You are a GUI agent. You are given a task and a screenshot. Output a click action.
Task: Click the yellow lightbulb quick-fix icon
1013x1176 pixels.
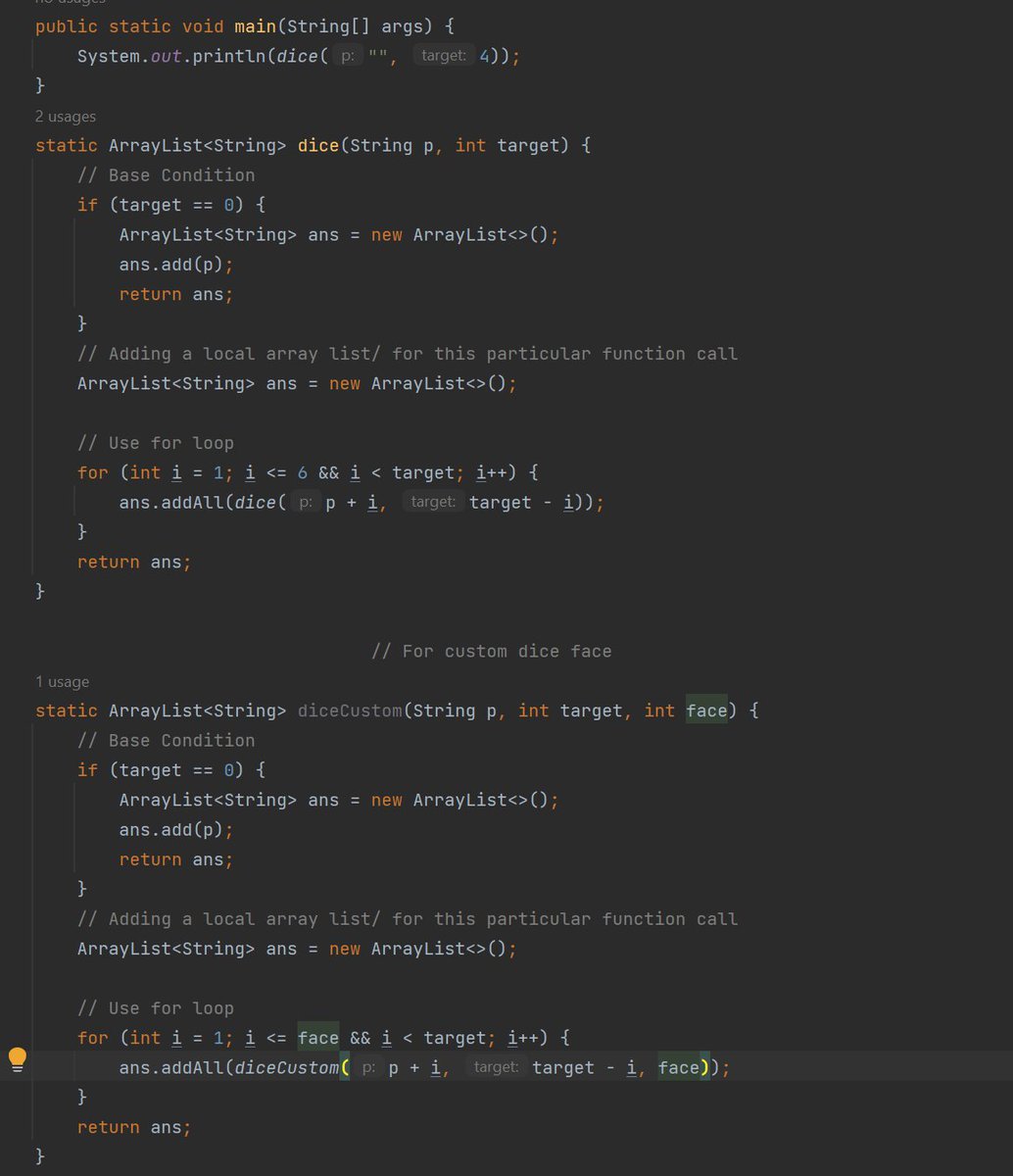(x=18, y=1059)
